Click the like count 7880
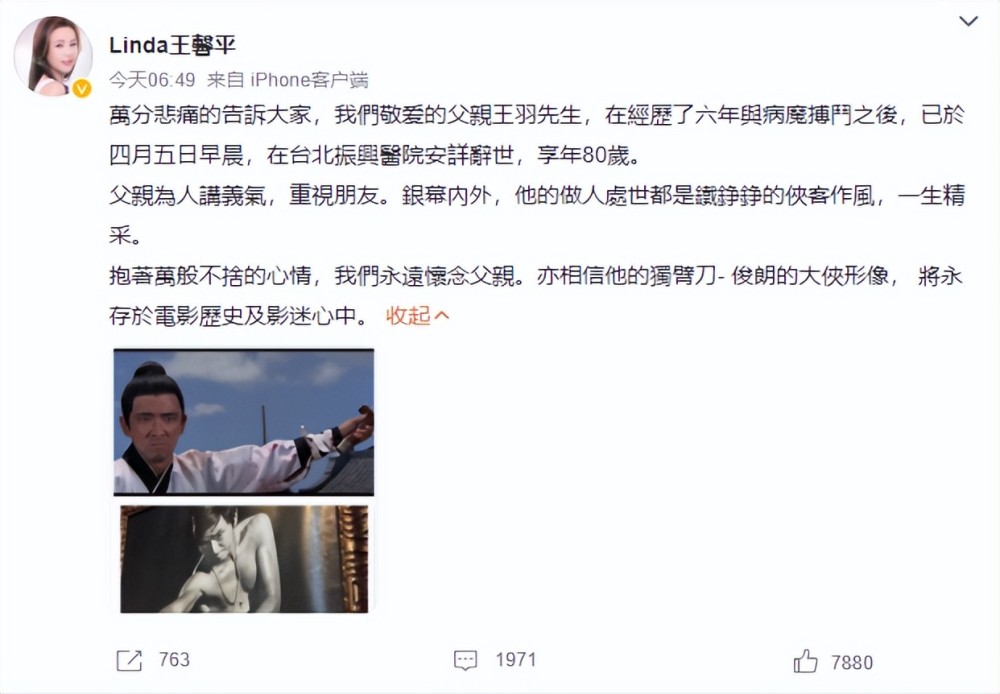Screen dimensions: 1000x694 [852, 663]
